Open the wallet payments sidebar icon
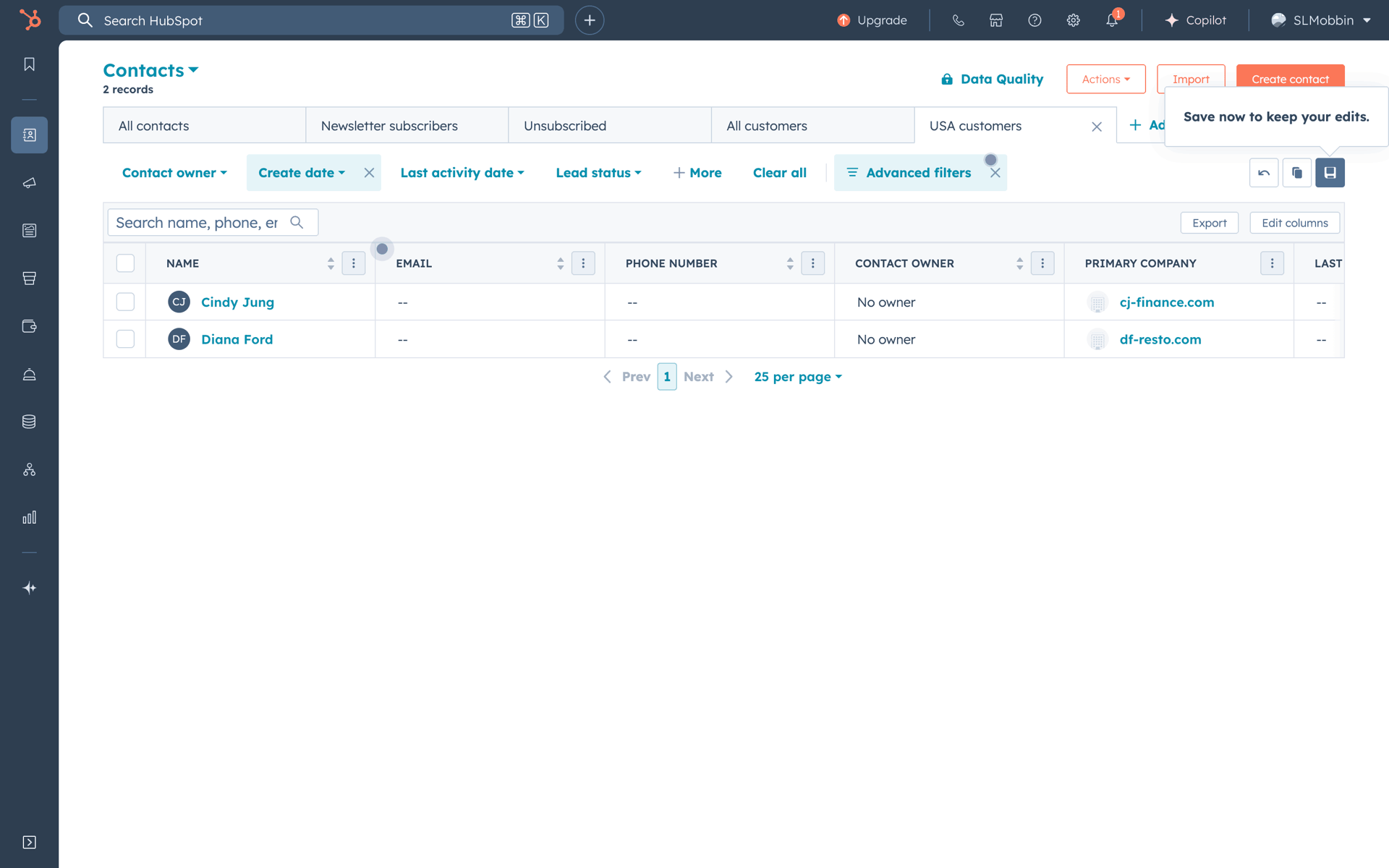Viewport: 1389px width, 868px height. click(29, 326)
